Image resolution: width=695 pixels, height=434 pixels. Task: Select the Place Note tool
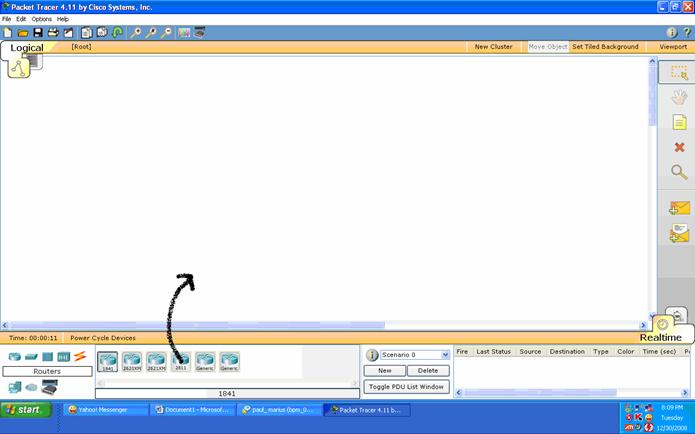[x=679, y=122]
